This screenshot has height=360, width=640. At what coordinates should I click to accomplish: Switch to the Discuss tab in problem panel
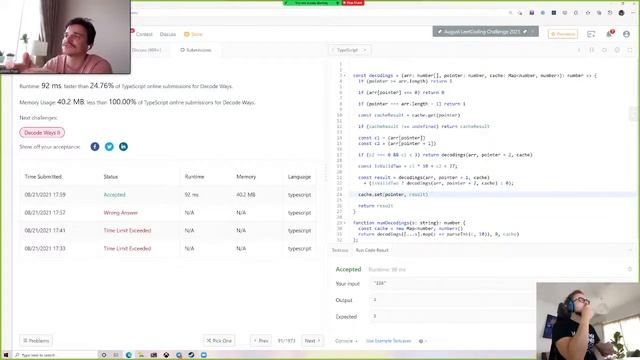146,50
